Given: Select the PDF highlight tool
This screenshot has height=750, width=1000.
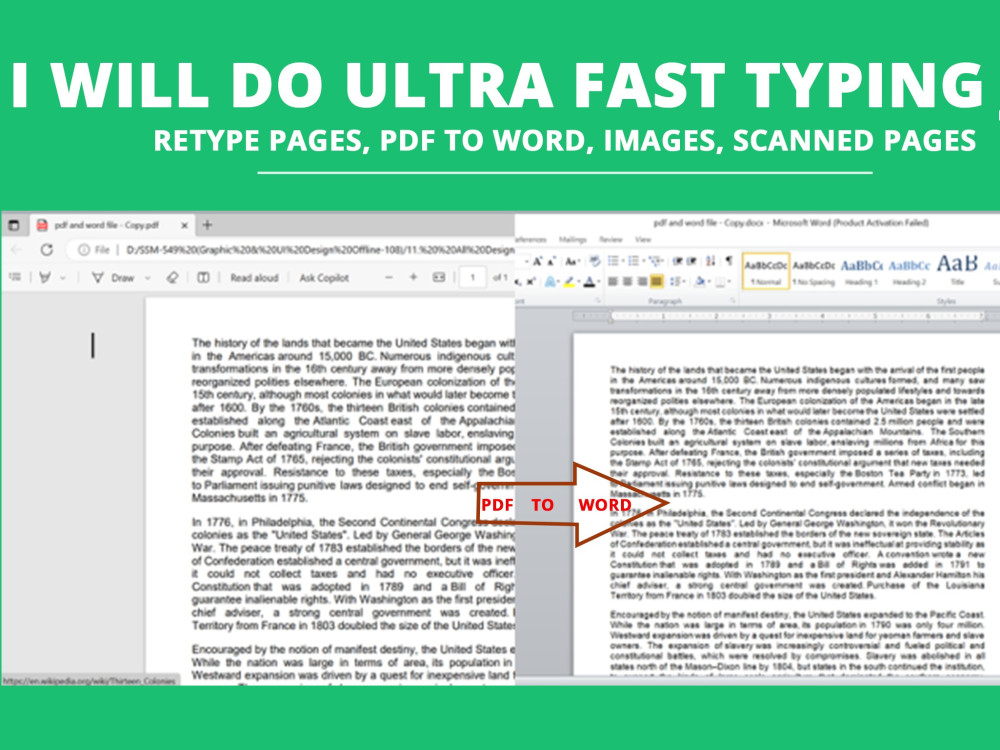Looking at the screenshot, I should [45, 277].
